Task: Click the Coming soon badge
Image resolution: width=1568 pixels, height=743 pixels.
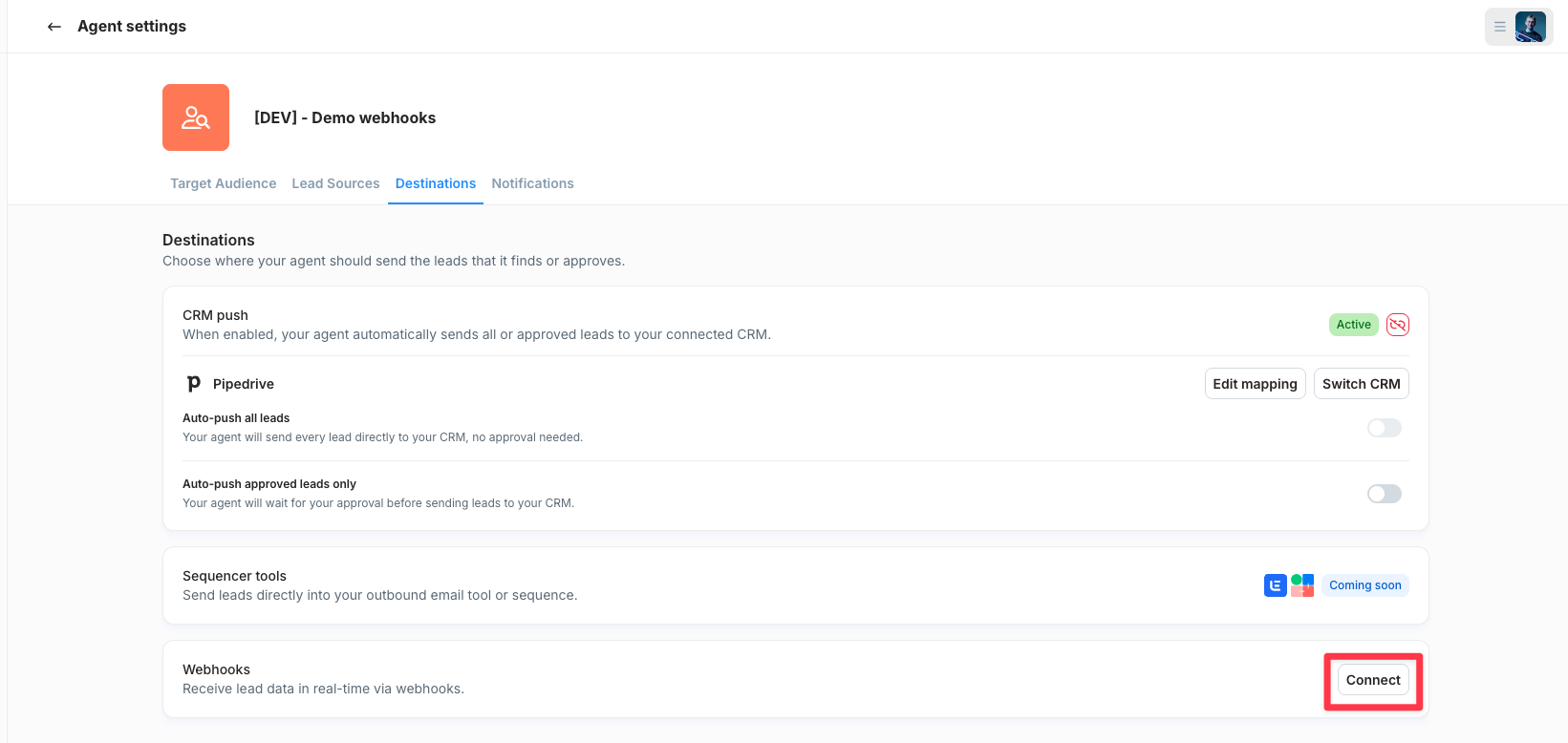Action: [1364, 585]
